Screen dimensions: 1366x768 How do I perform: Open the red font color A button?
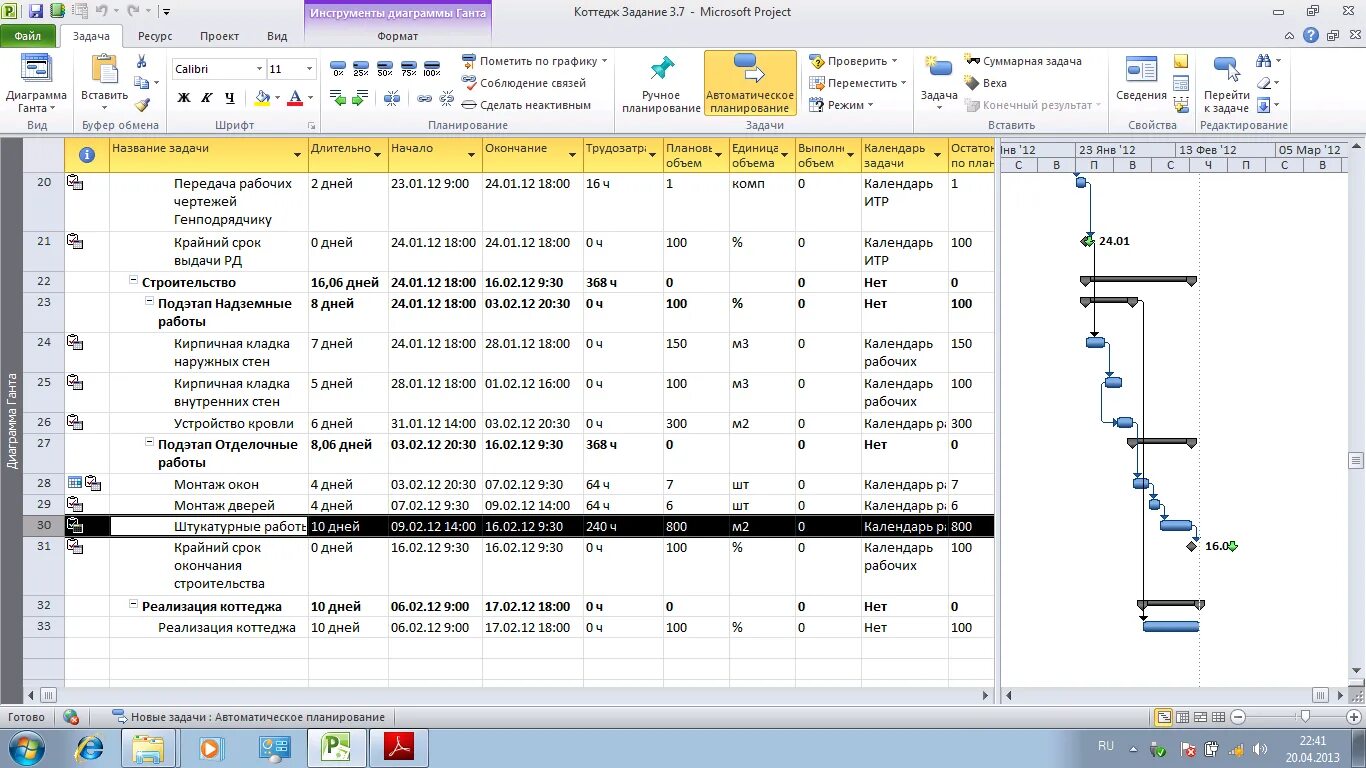pos(294,98)
